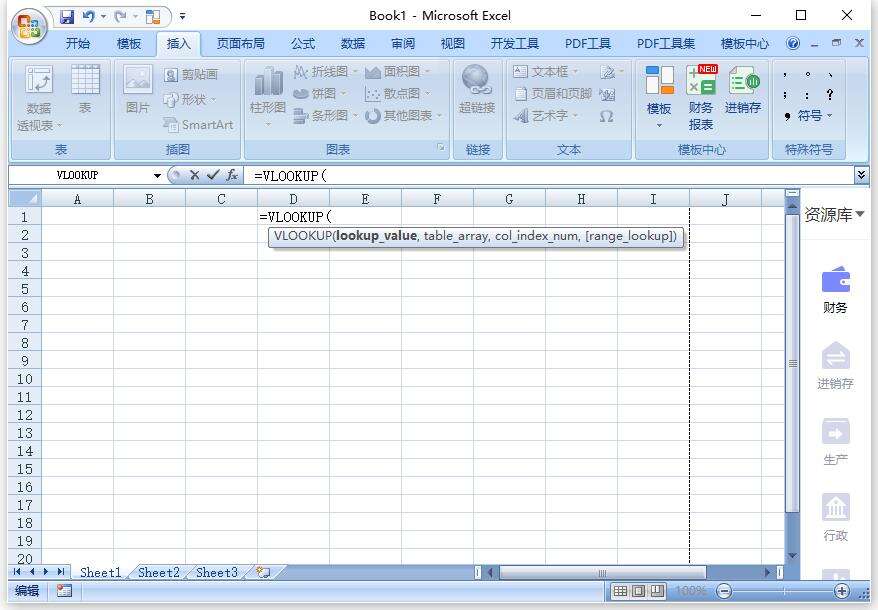Image resolution: width=878 pixels, height=610 pixels.
Task: Click into the formula bar input
Action: (x=549, y=176)
